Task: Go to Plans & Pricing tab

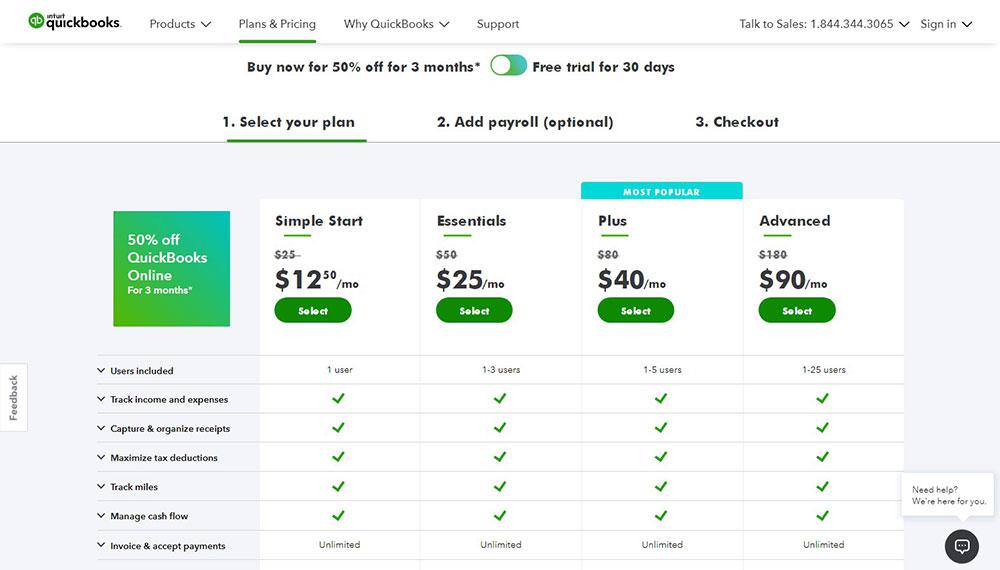Action: point(277,24)
